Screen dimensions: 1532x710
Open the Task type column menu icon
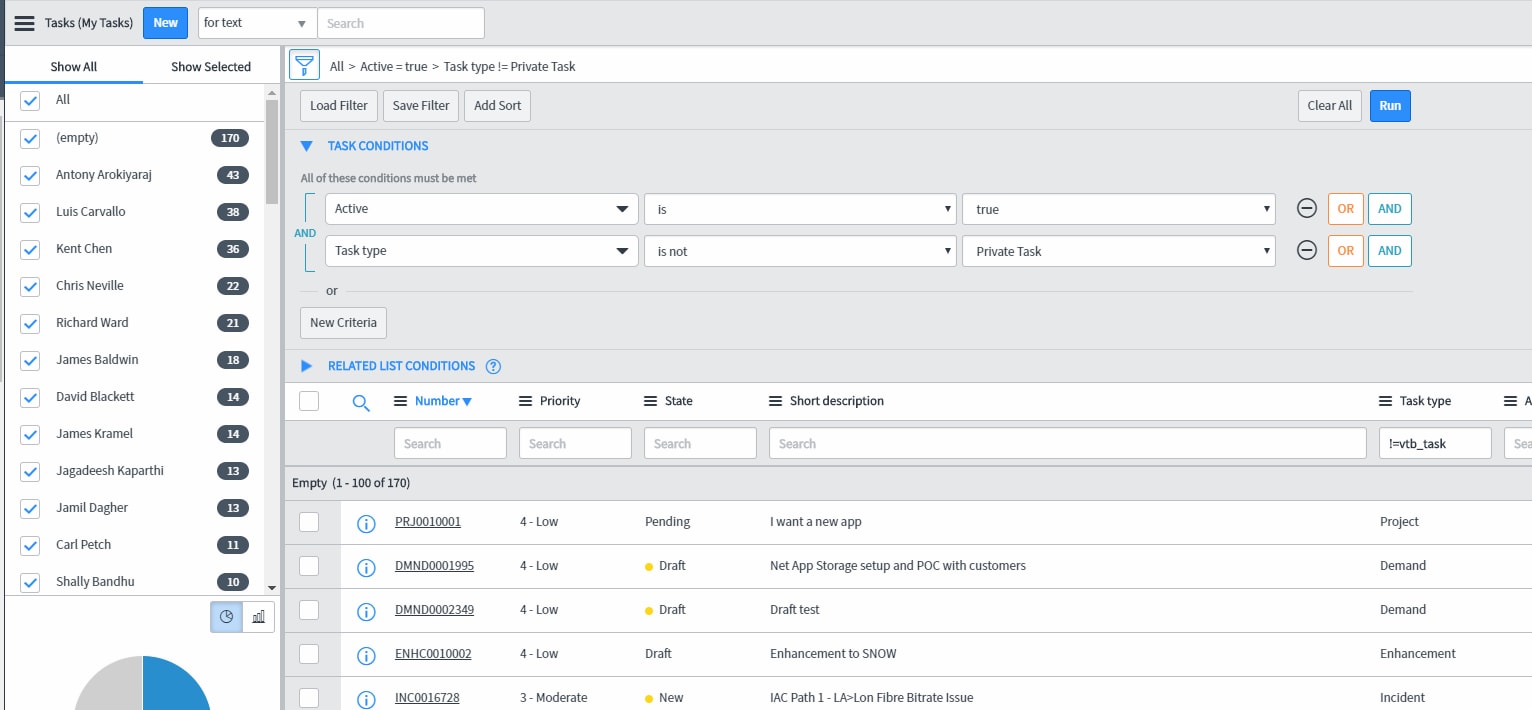[1385, 401]
